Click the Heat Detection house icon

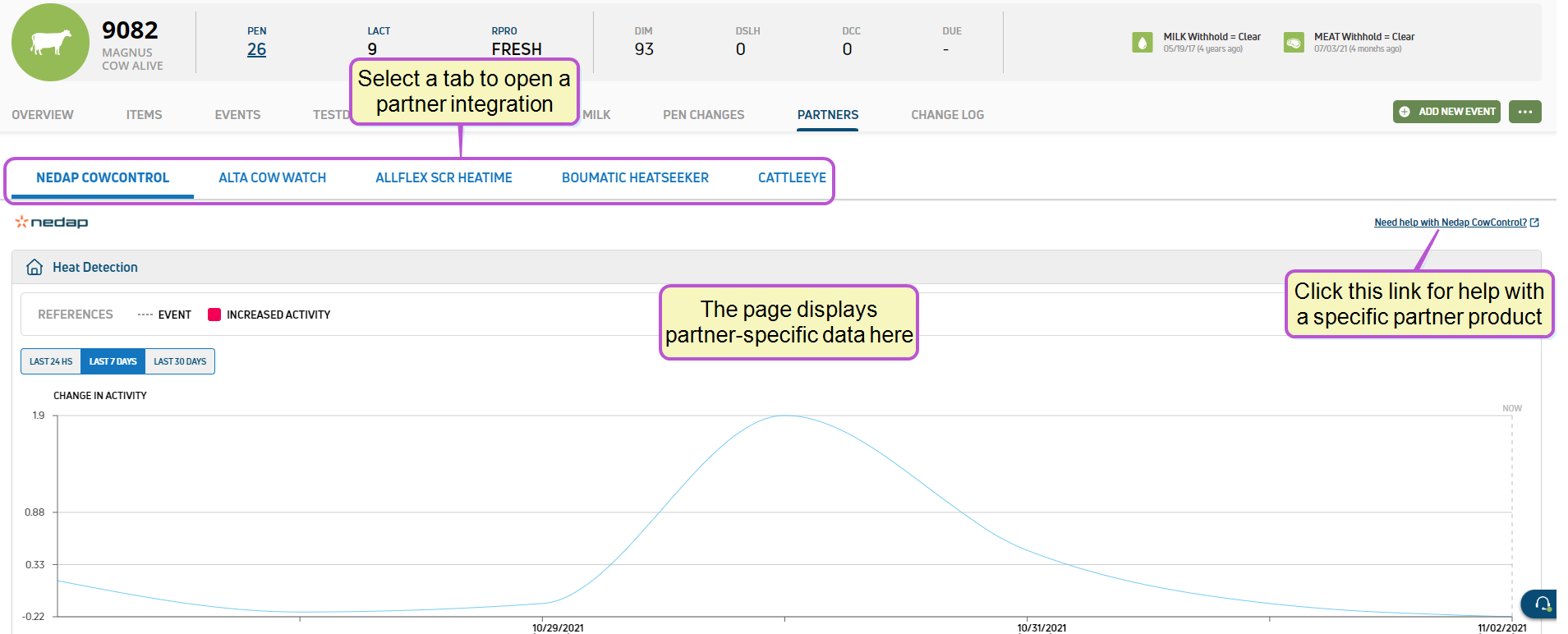pos(34,267)
